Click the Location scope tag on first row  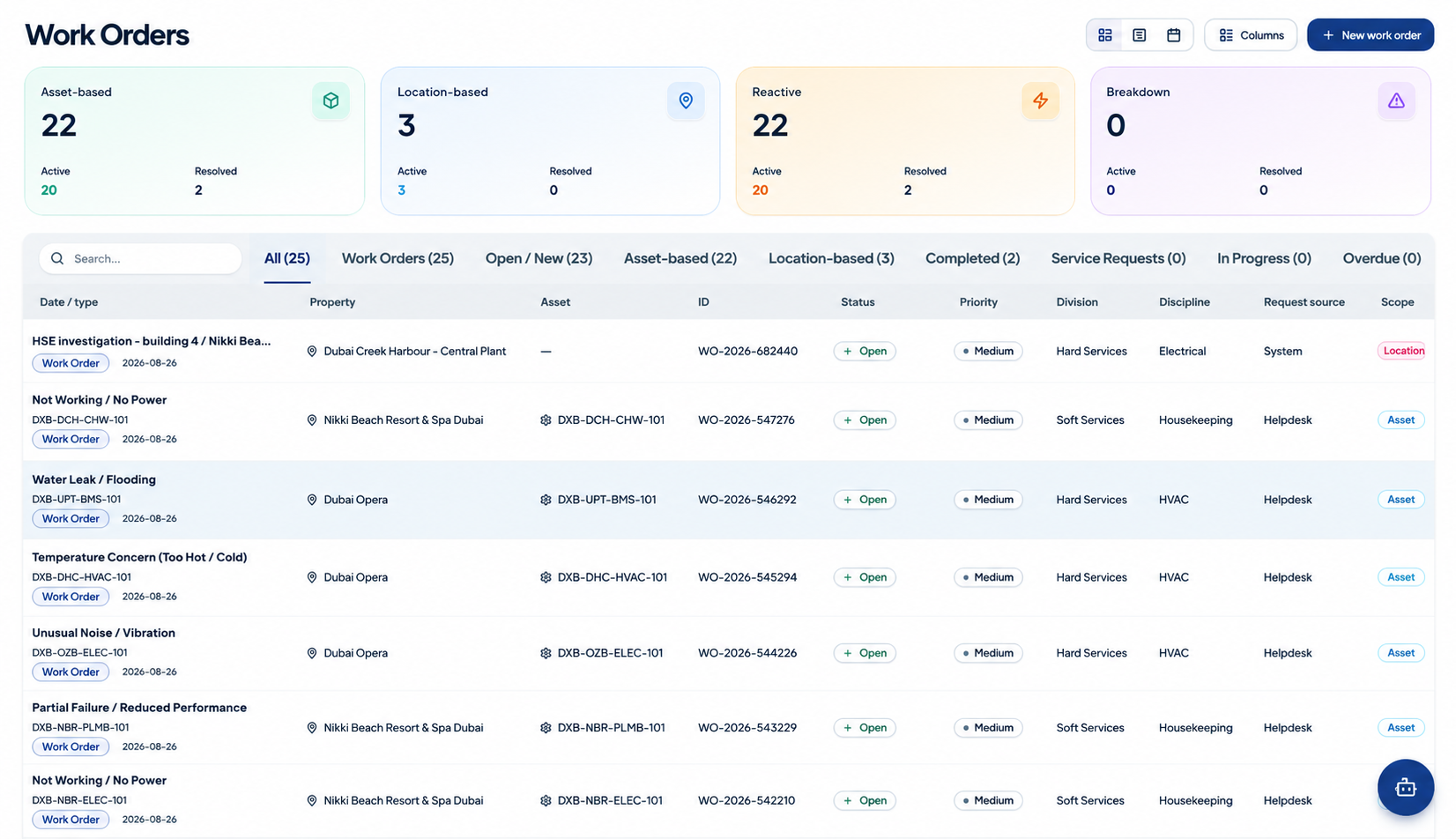pos(1402,351)
